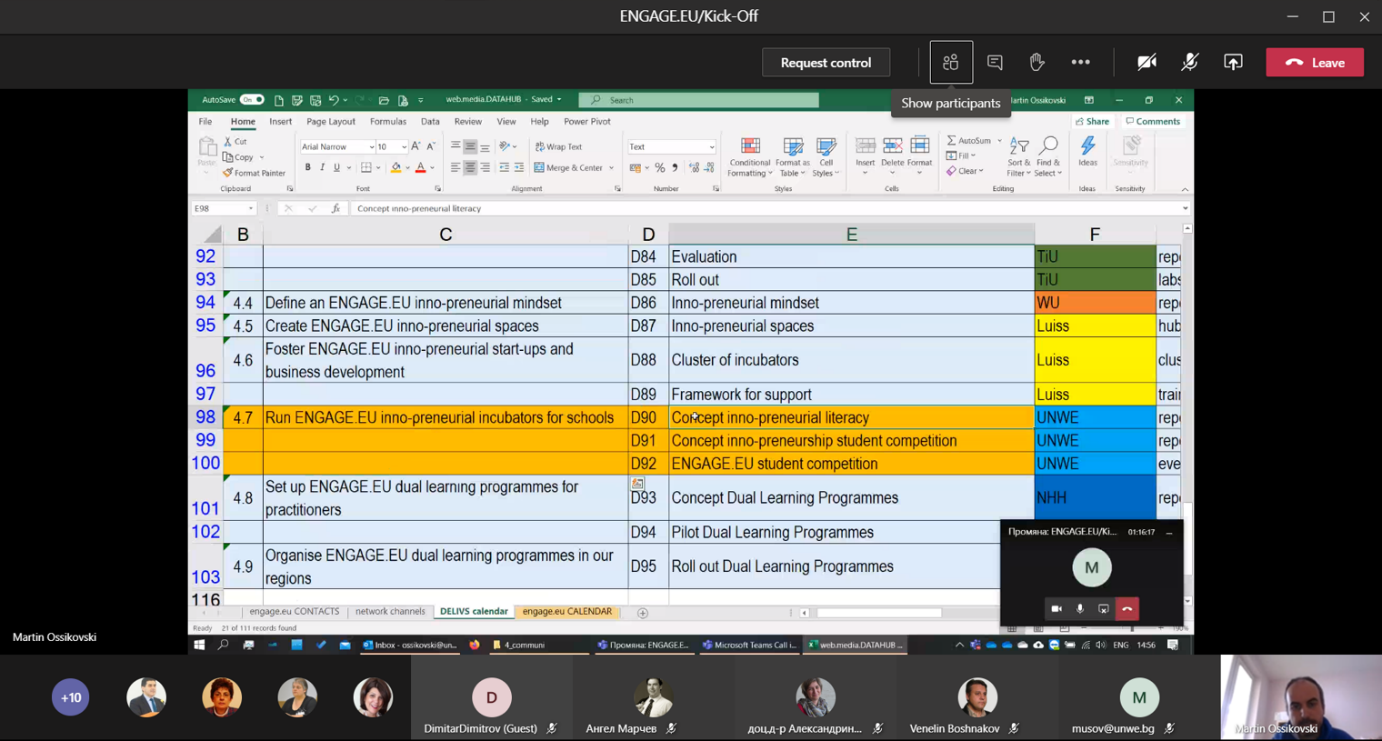Click the Excel Search box
Image resolution: width=1382 pixels, height=741 pixels.
(x=699, y=100)
